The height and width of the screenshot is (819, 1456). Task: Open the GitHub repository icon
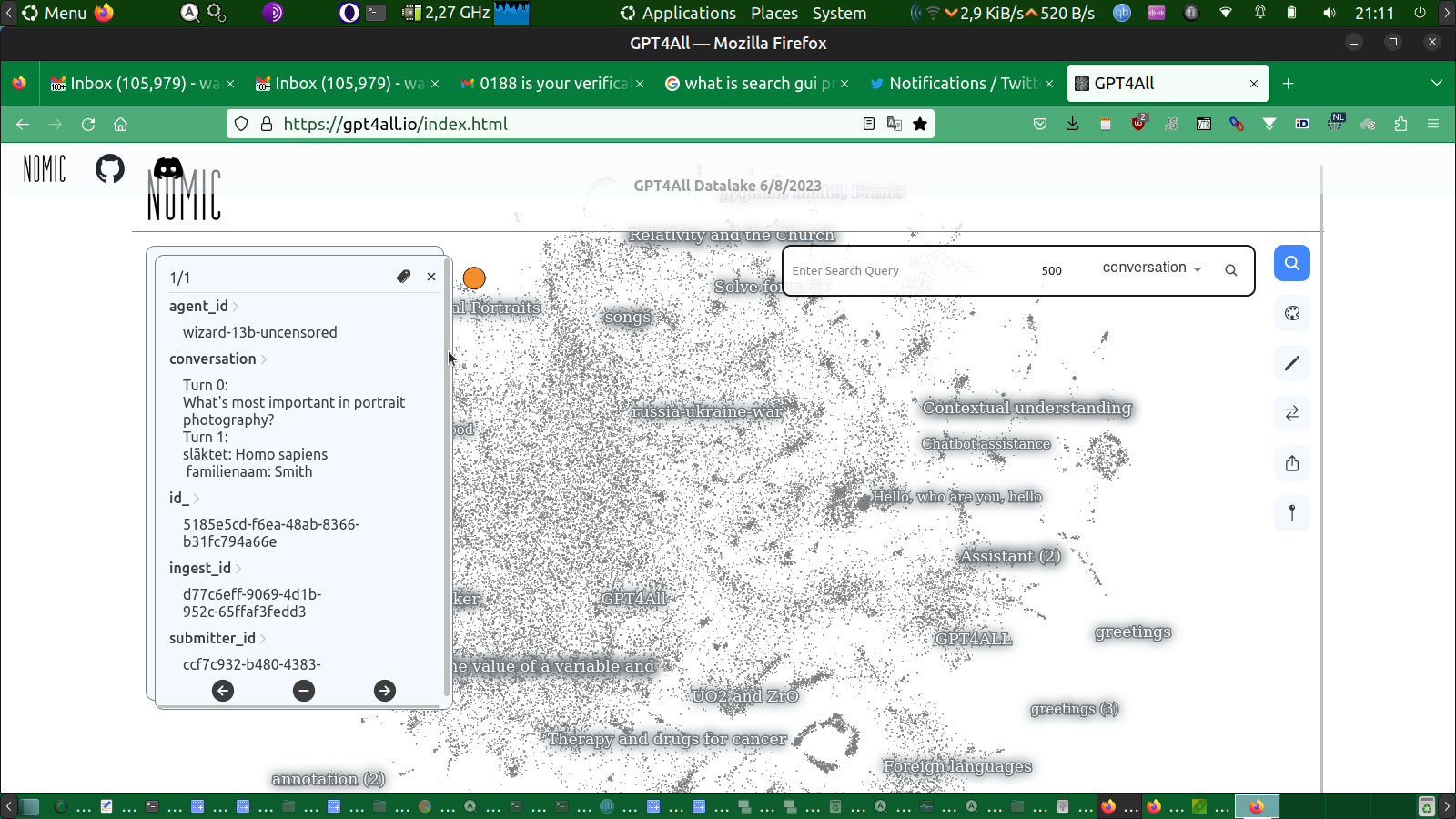[110, 168]
